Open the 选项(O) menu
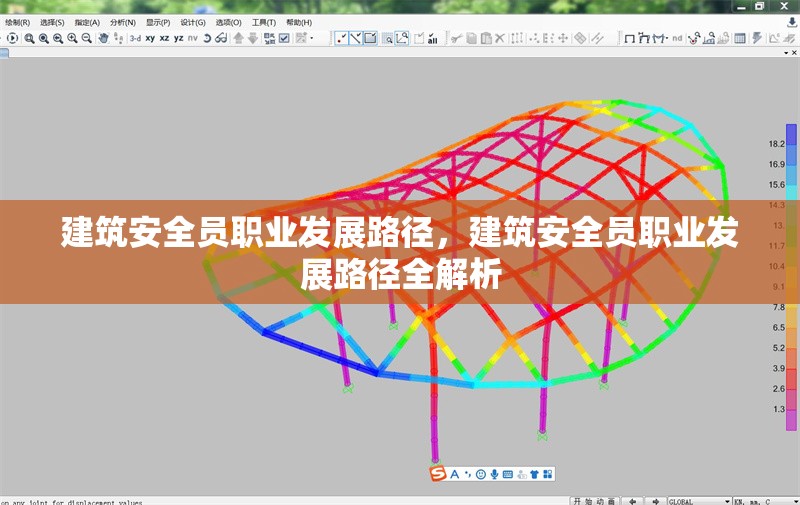Screen dimensions: 800x505 coord(228,22)
